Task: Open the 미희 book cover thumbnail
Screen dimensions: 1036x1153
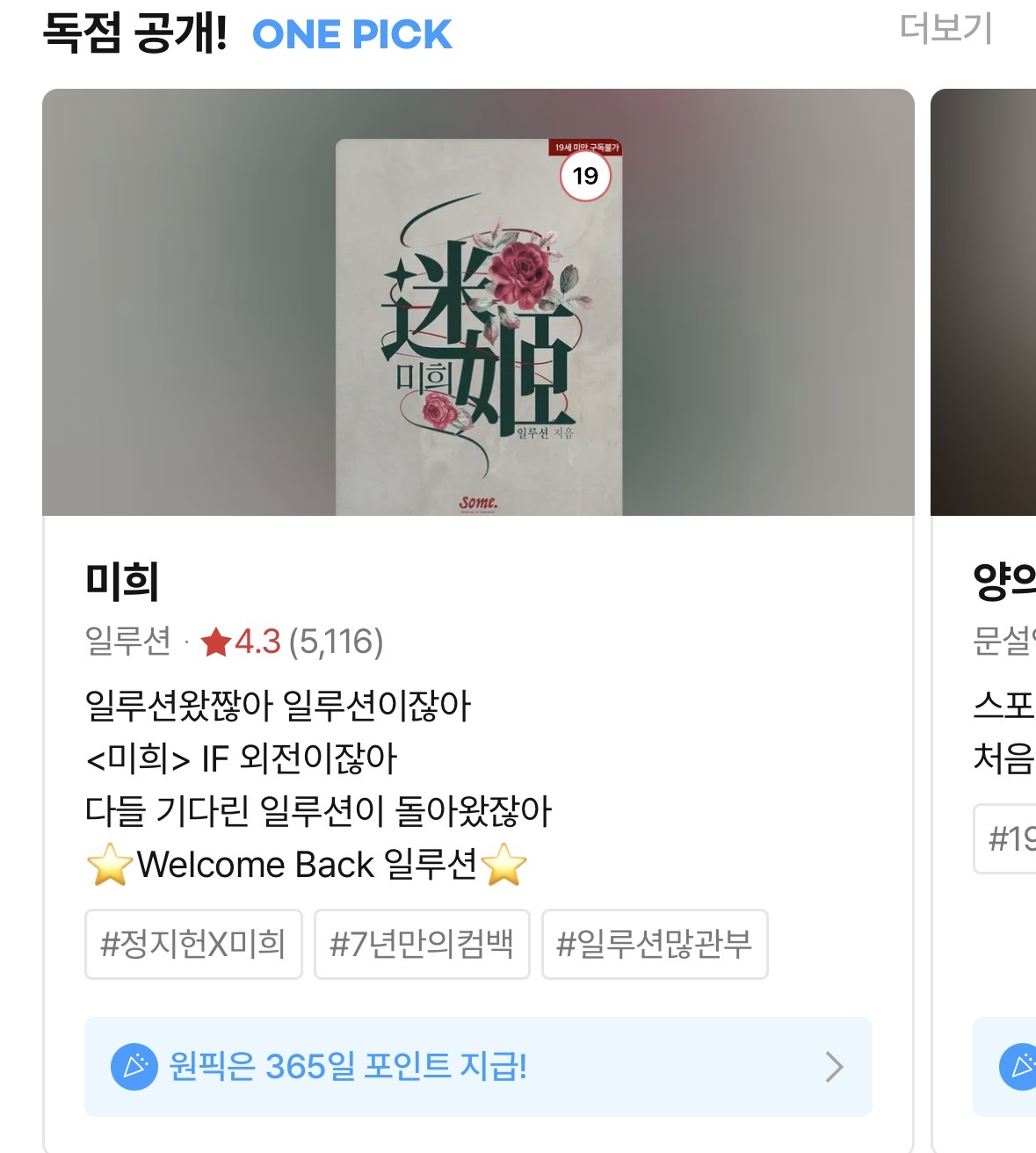Action: point(479,327)
